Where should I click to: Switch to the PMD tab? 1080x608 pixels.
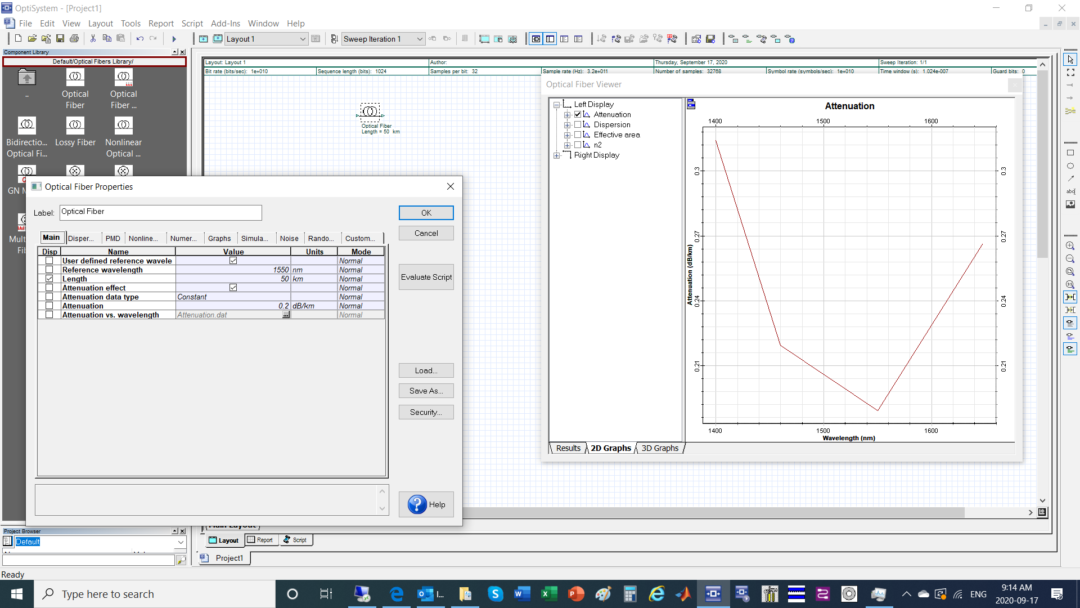pyautogui.click(x=113, y=238)
